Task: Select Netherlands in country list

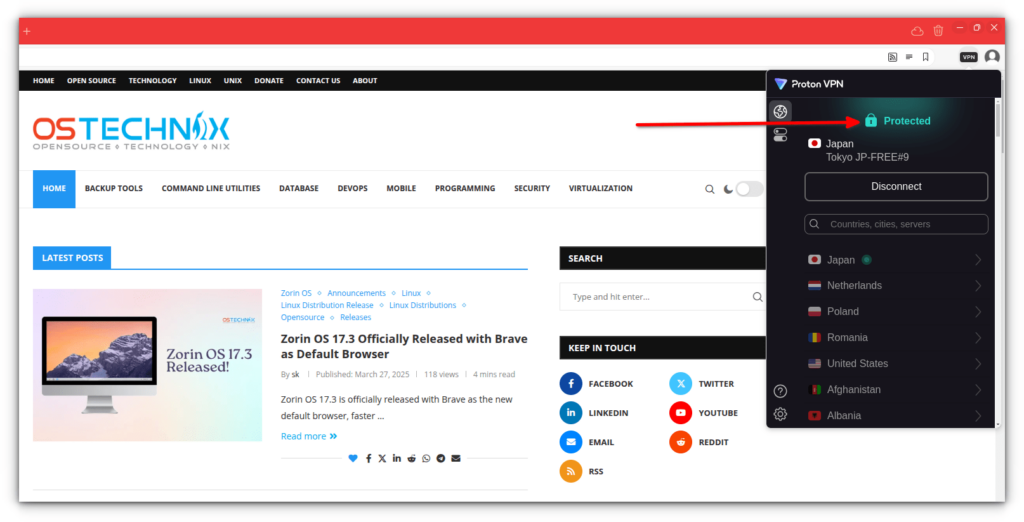Action: point(895,285)
